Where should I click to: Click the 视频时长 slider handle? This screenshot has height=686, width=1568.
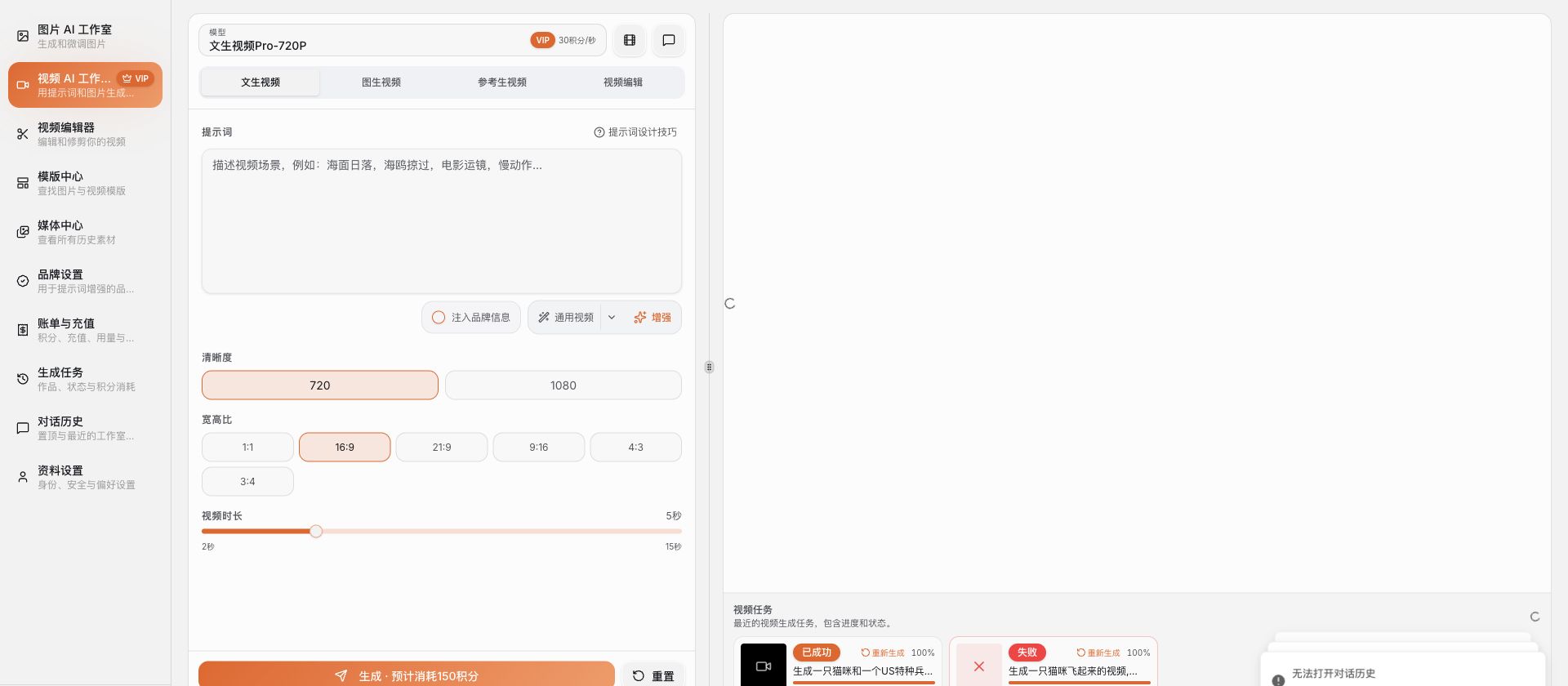point(316,532)
